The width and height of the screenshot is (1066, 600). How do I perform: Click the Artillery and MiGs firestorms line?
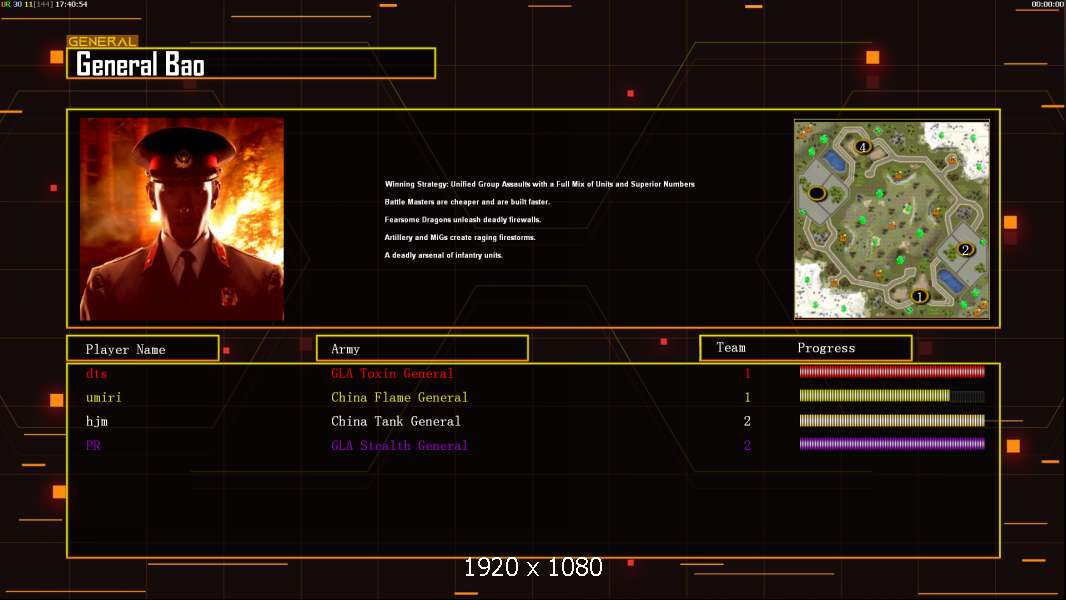point(460,237)
